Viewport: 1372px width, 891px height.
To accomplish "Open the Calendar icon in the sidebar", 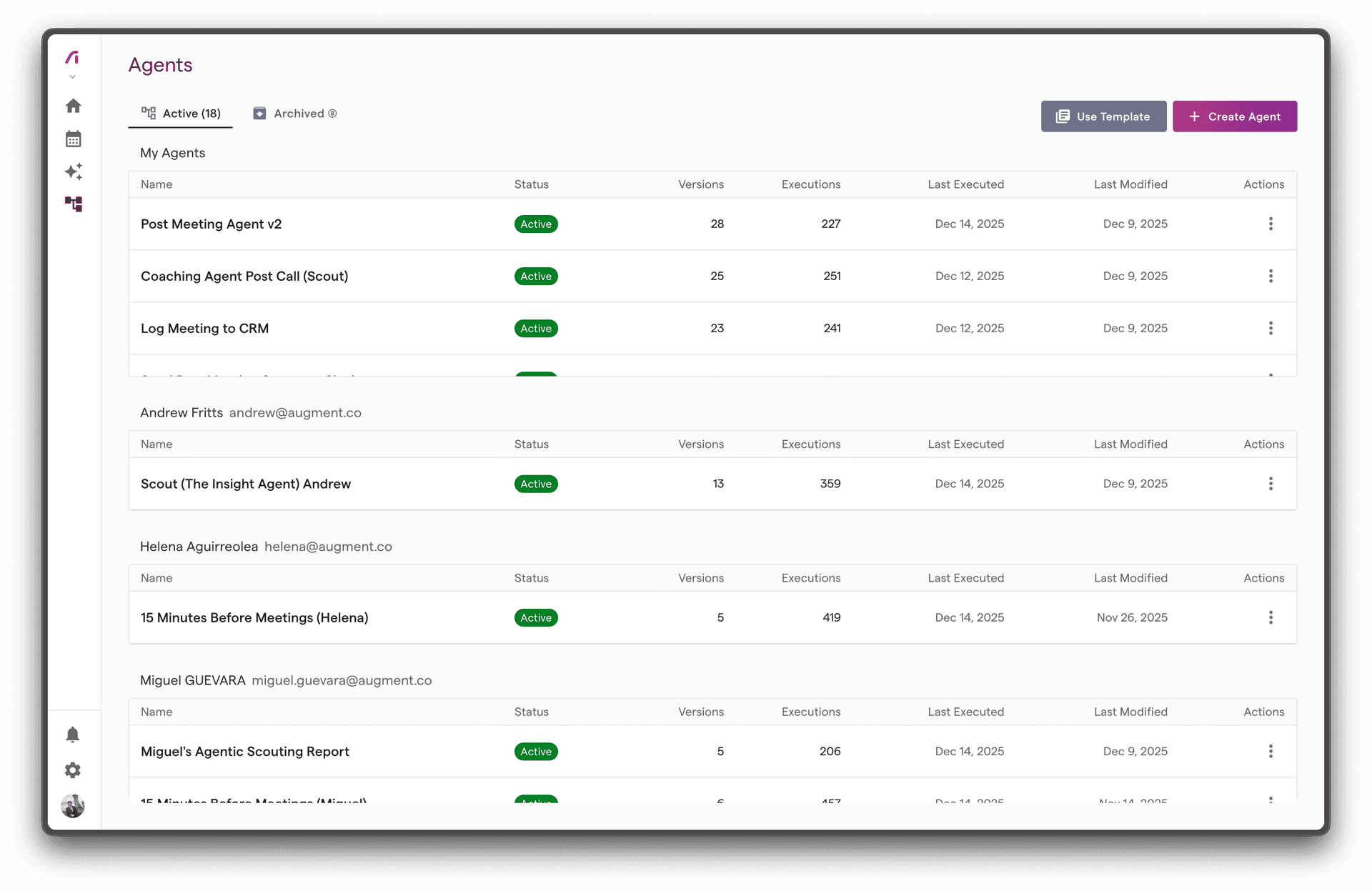I will 73,138.
